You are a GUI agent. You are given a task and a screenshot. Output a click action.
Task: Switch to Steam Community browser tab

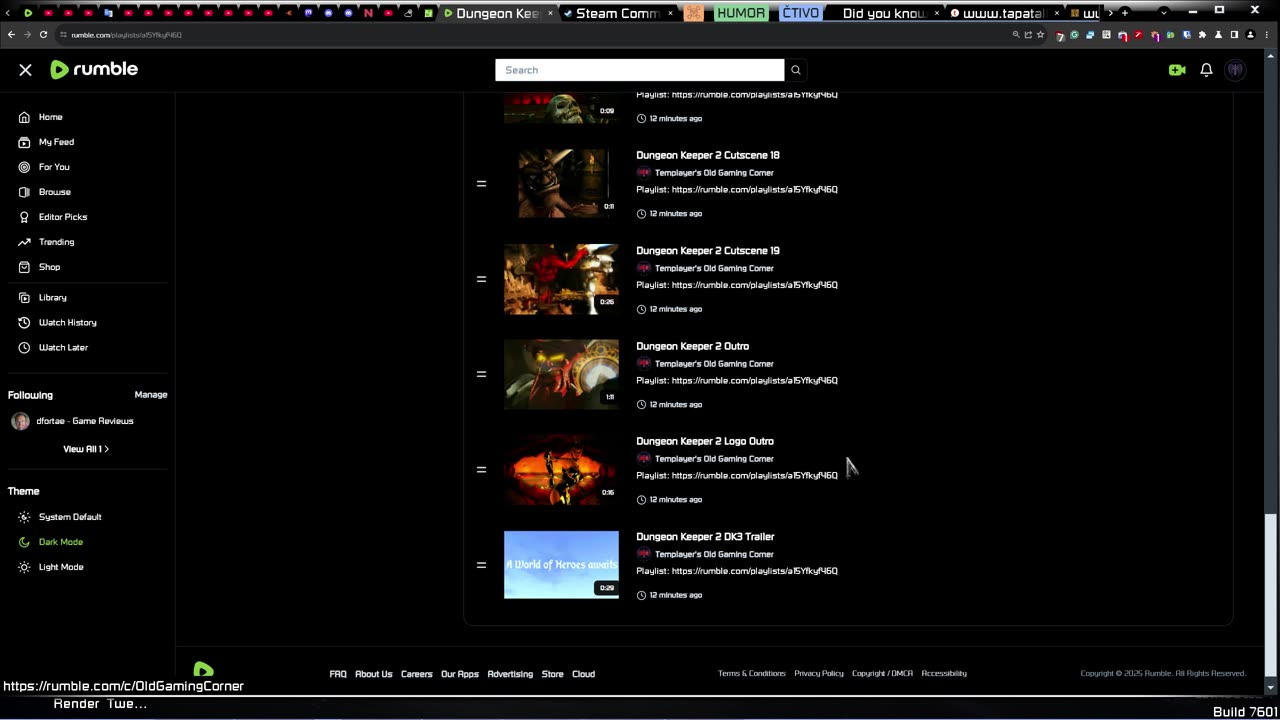point(617,13)
